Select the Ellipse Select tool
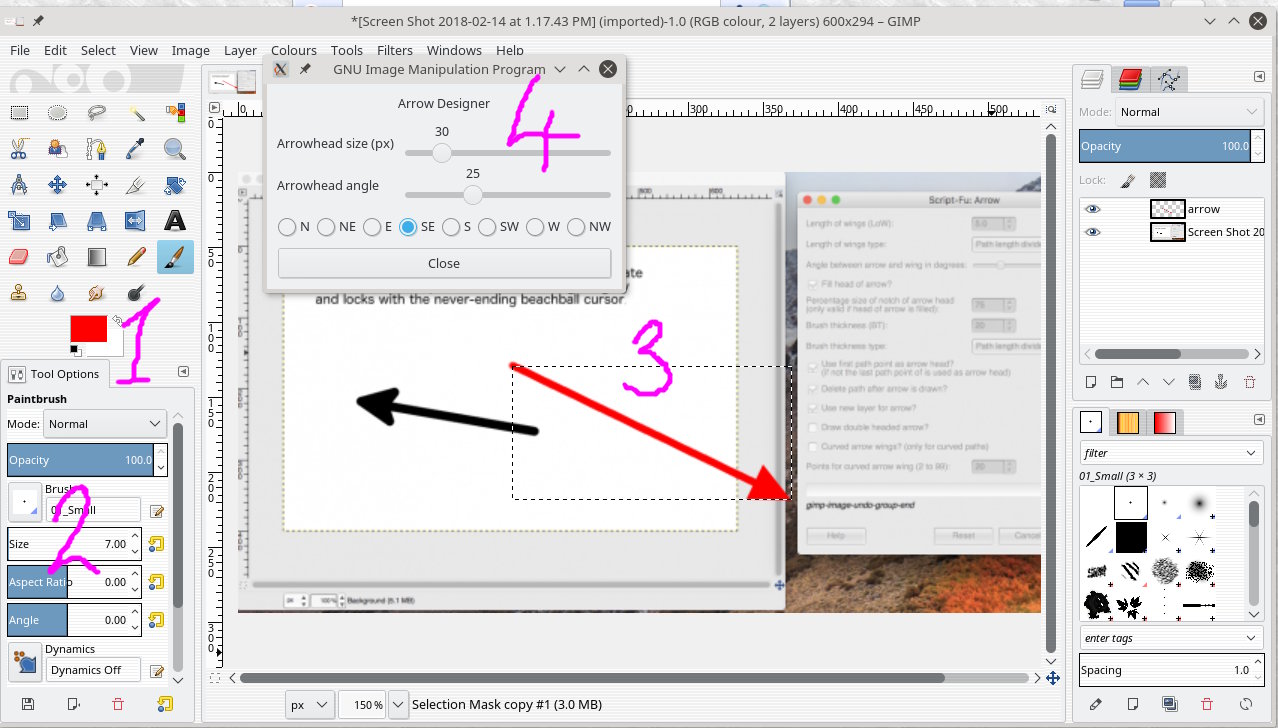The image size is (1278, 728). [58, 112]
